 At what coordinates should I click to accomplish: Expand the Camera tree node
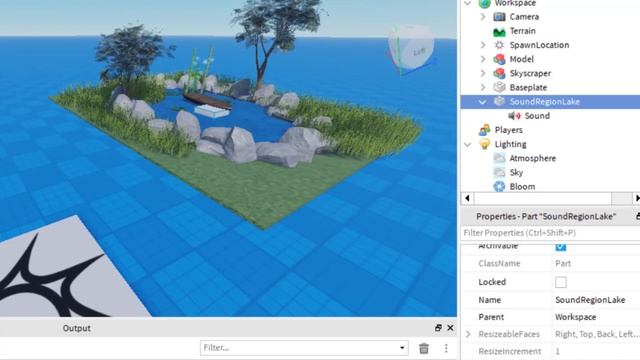483,17
